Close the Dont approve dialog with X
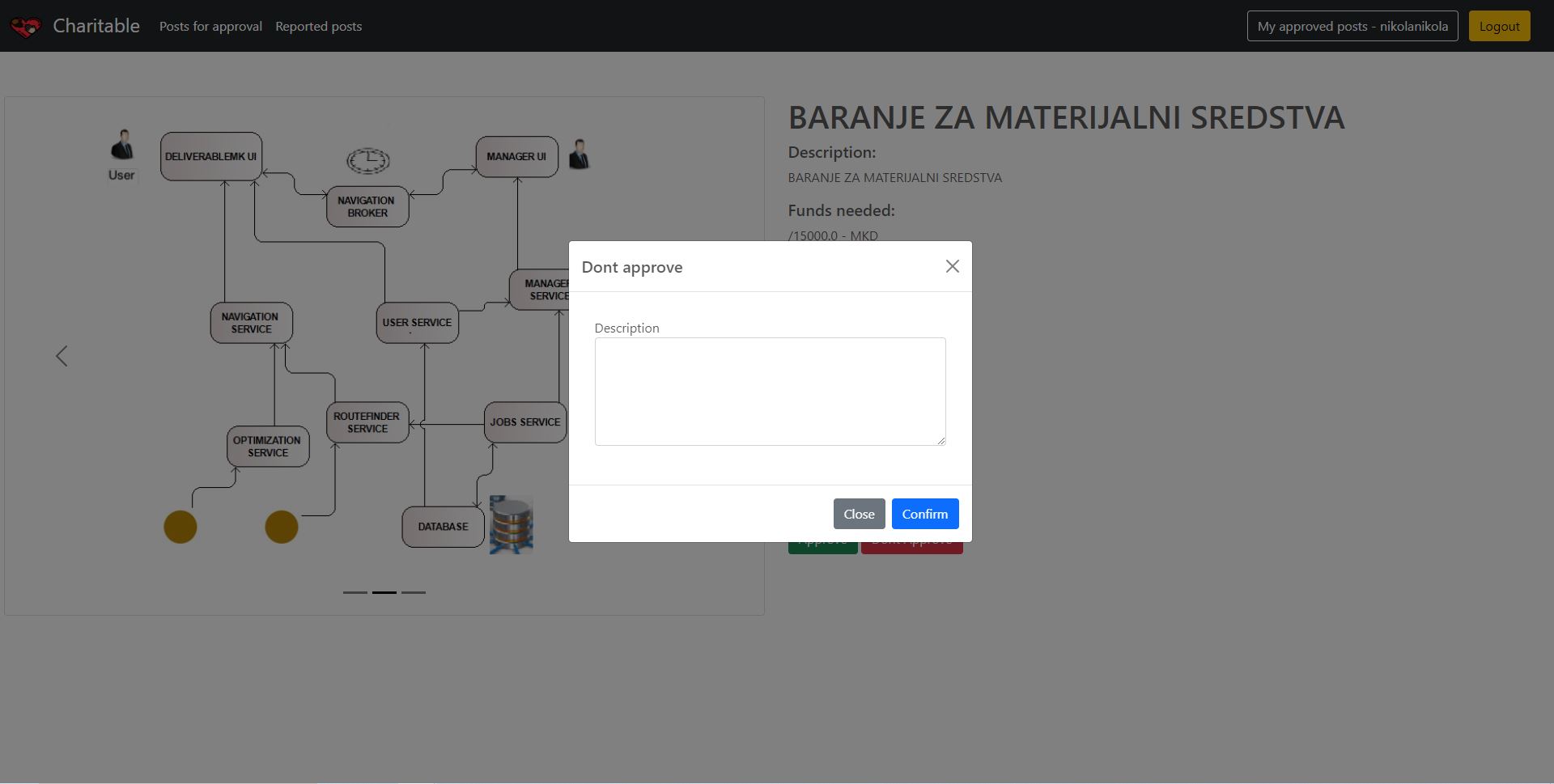 [x=952, y=267]
